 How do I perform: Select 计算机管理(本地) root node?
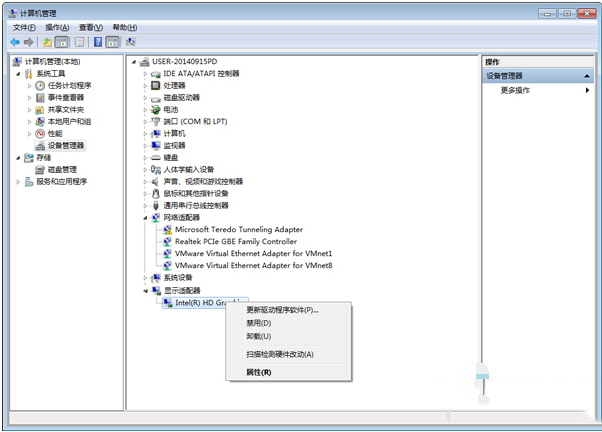tap(52, 61)
